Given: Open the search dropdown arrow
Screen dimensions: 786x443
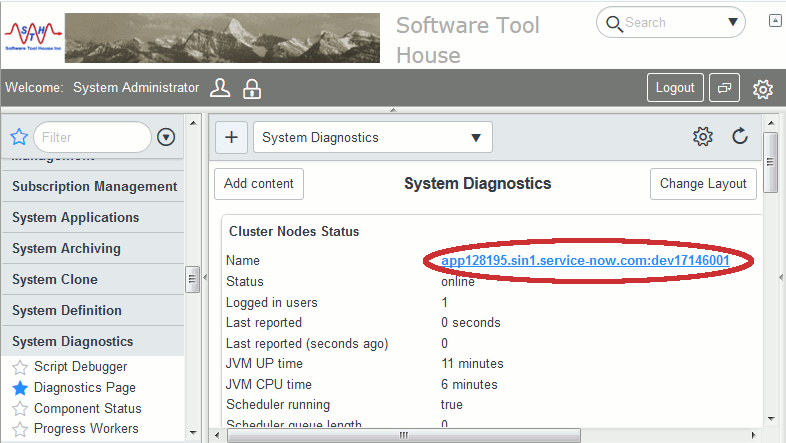Looking at the screenshot, I should pos(732,22).
